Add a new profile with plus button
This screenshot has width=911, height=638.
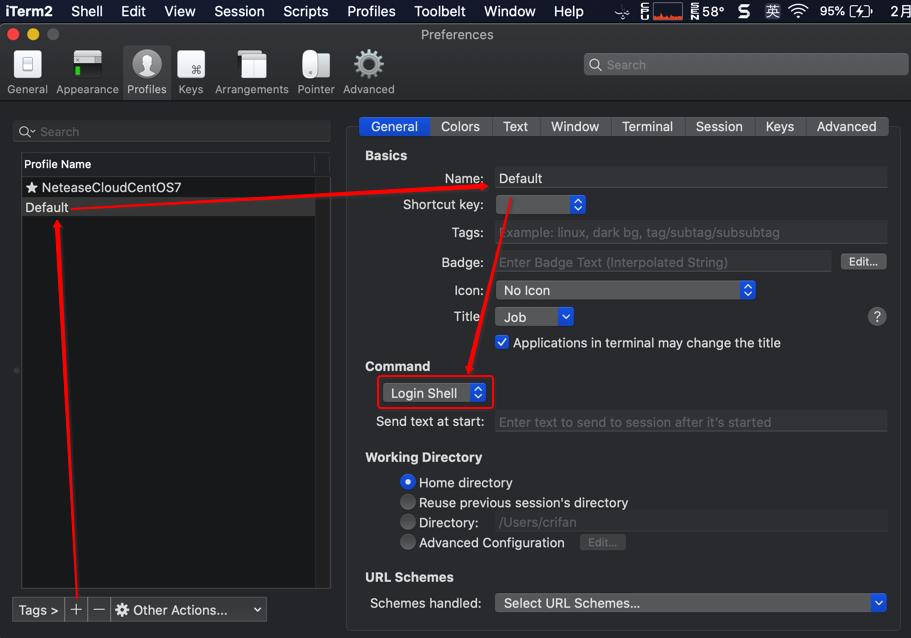click(76, 610)
